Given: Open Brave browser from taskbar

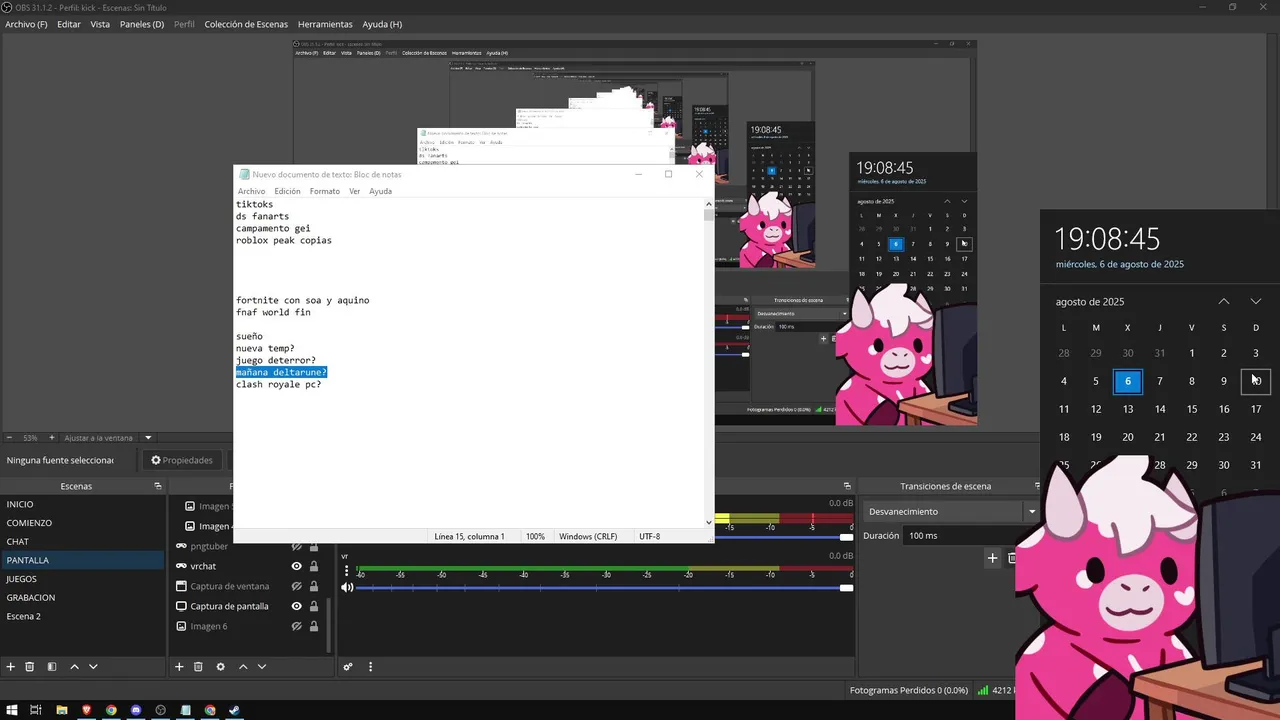Looking at the screenshot, I should (87, 710).
